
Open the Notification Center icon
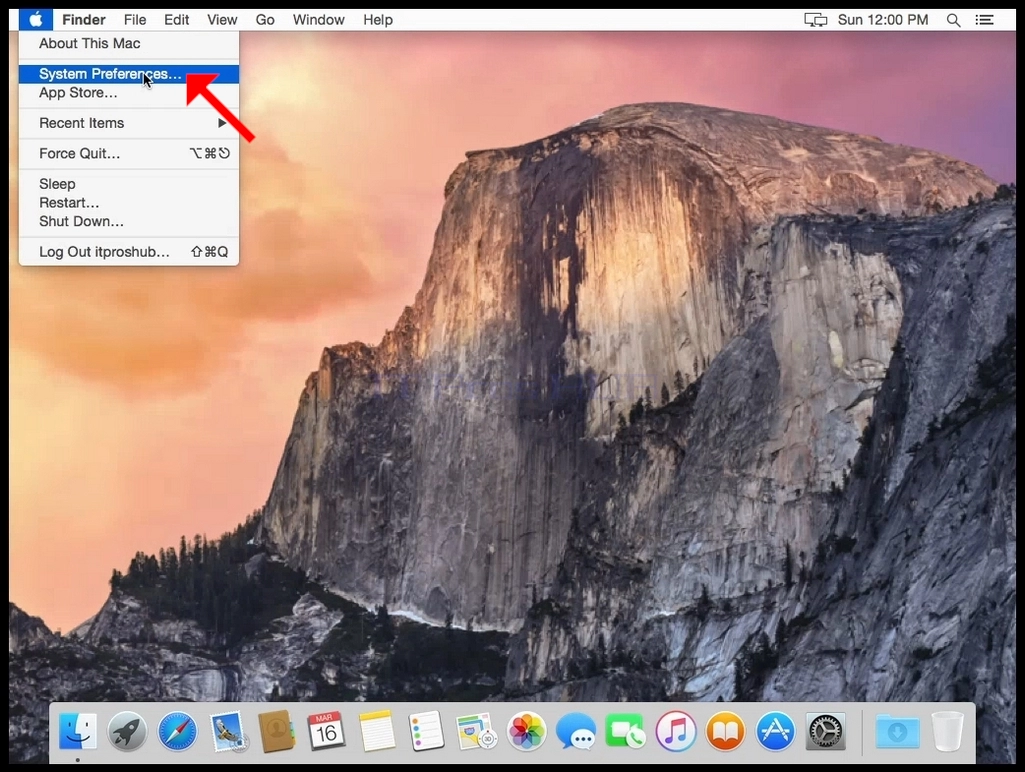coord(984,20)
